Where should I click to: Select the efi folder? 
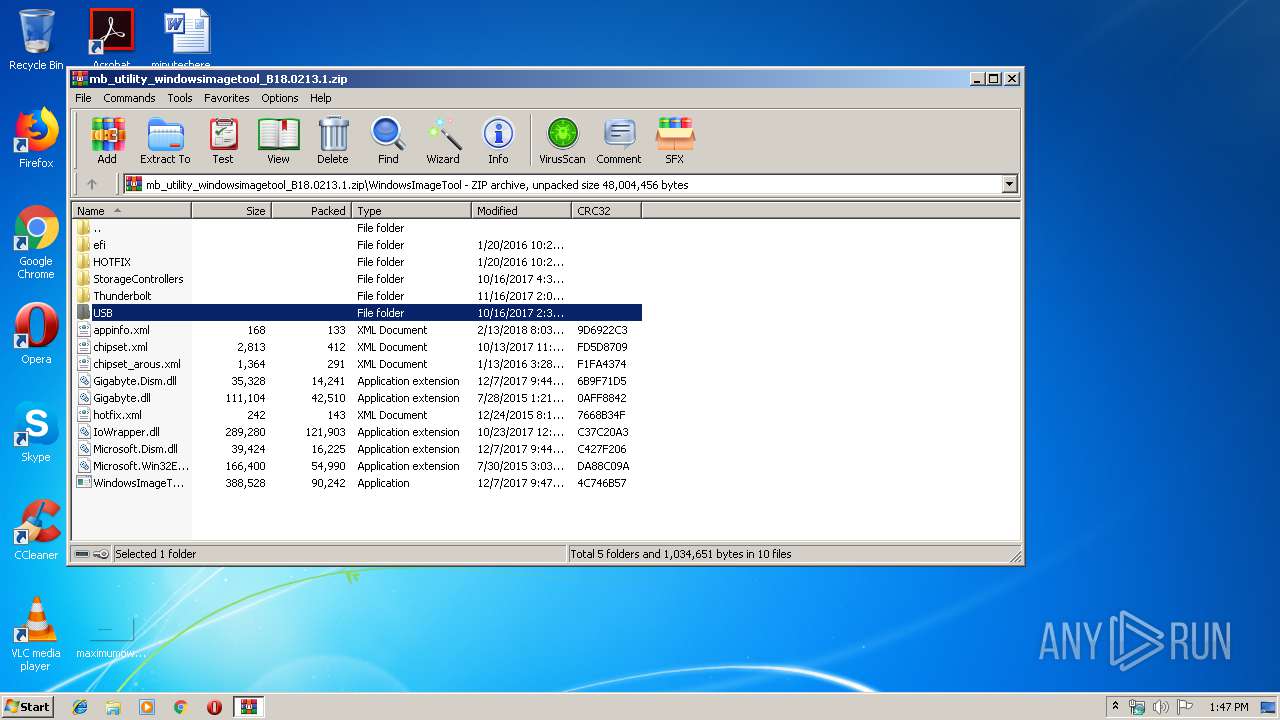pos(357,245)
